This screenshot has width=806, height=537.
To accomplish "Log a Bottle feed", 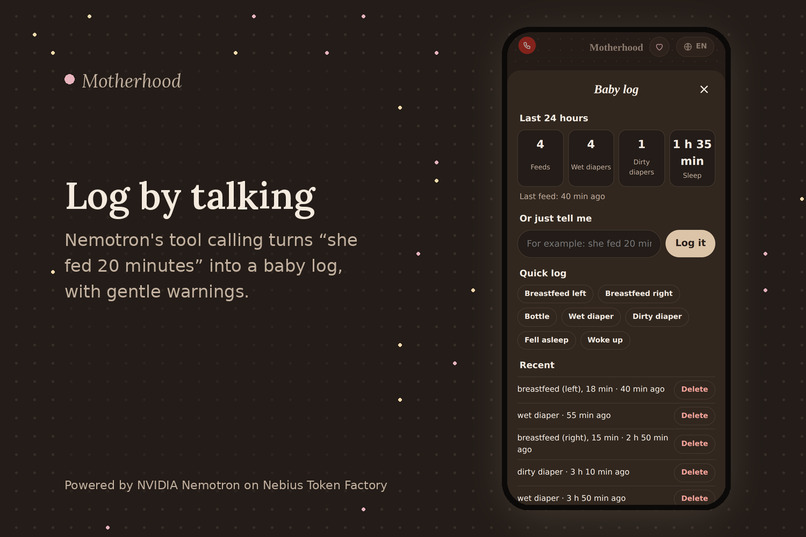I will tap(537, 317).
